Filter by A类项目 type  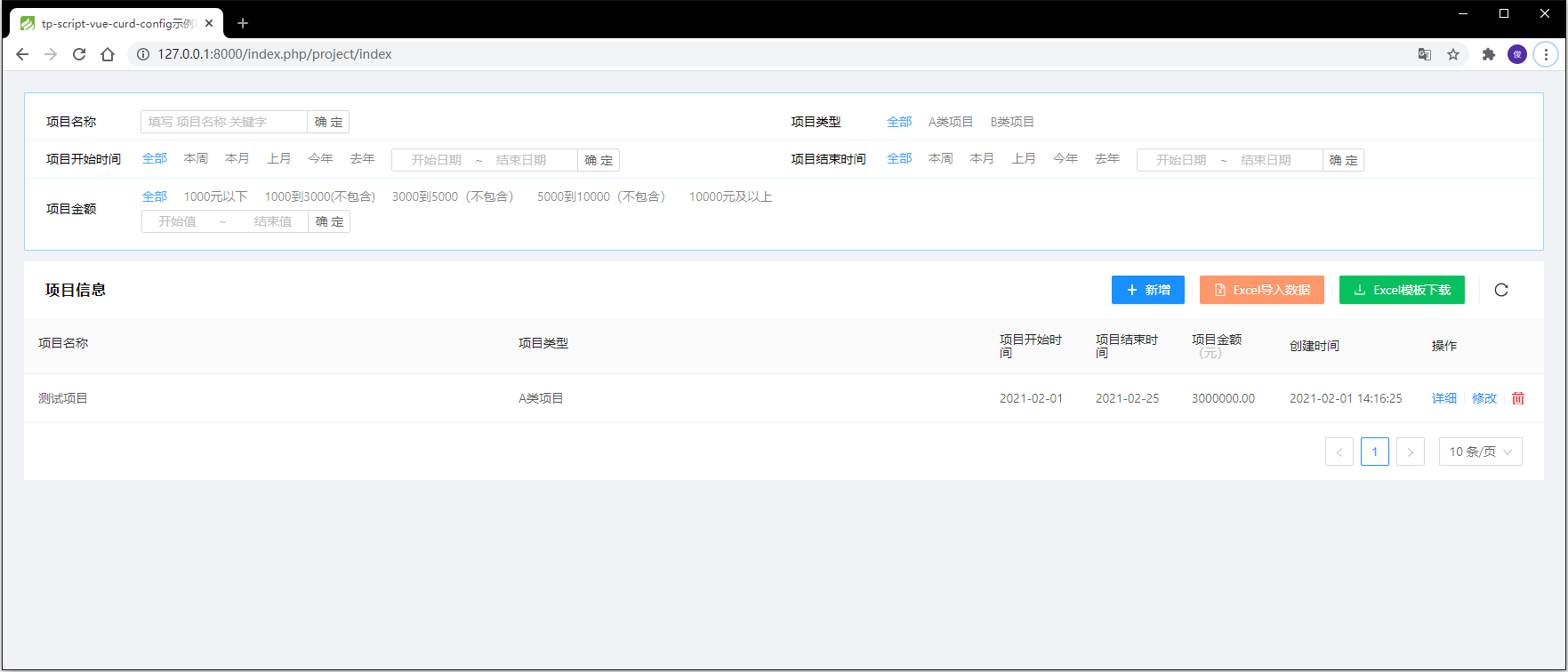pyautogui.click(x=951, y=122)
